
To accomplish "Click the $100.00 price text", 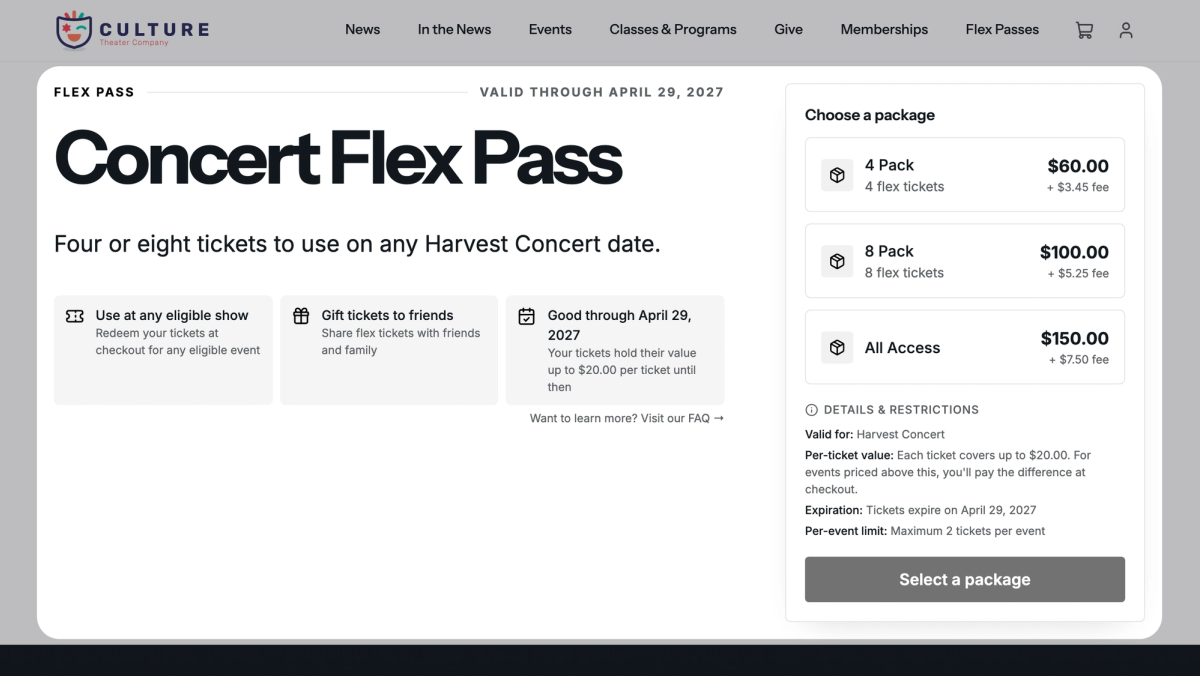I will click(x=1074, y=252).
